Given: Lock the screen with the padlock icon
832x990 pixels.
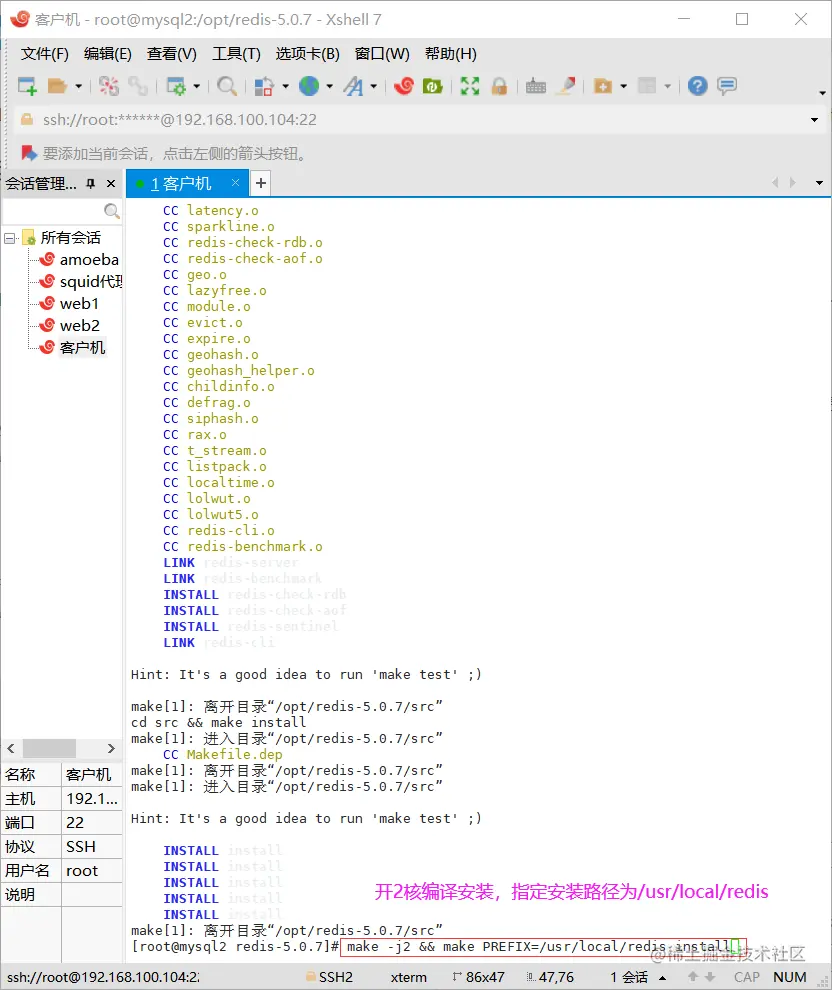Looking at the screenshot, I should point(499,86).
